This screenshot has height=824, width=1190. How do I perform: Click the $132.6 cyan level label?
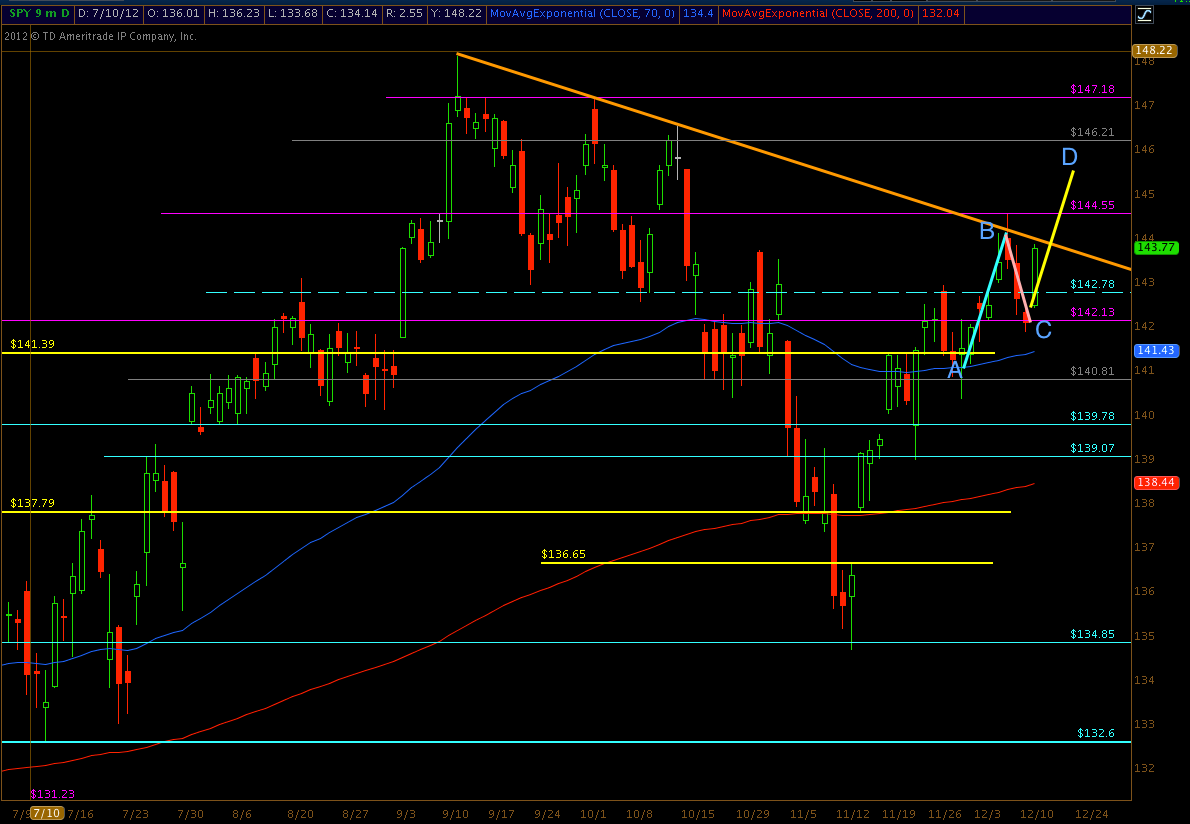1096,733
